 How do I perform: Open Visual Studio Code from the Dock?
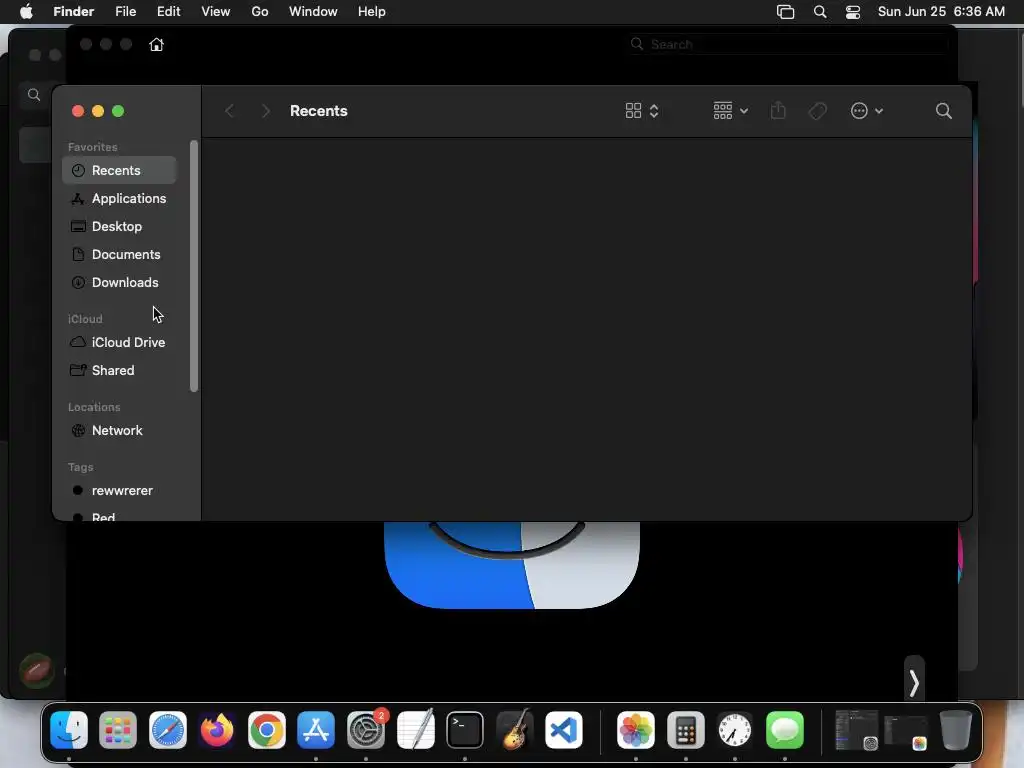point(564,730)
